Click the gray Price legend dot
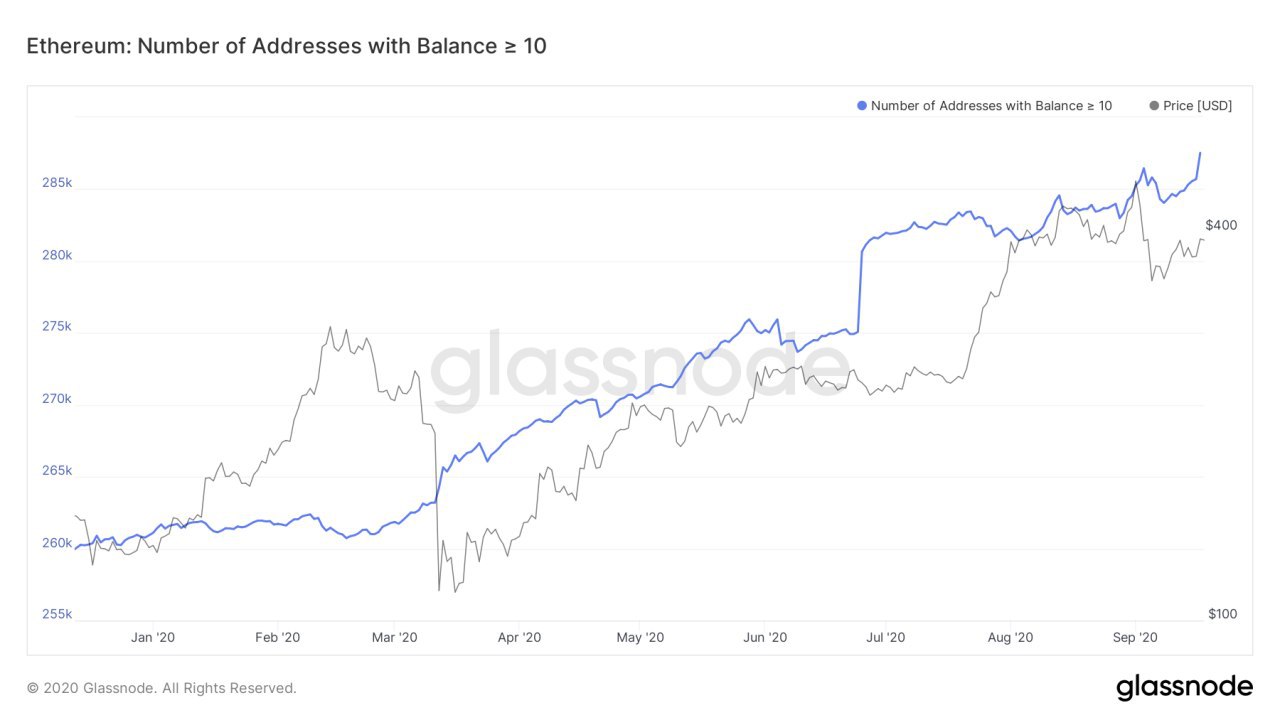 point(1154,106)
